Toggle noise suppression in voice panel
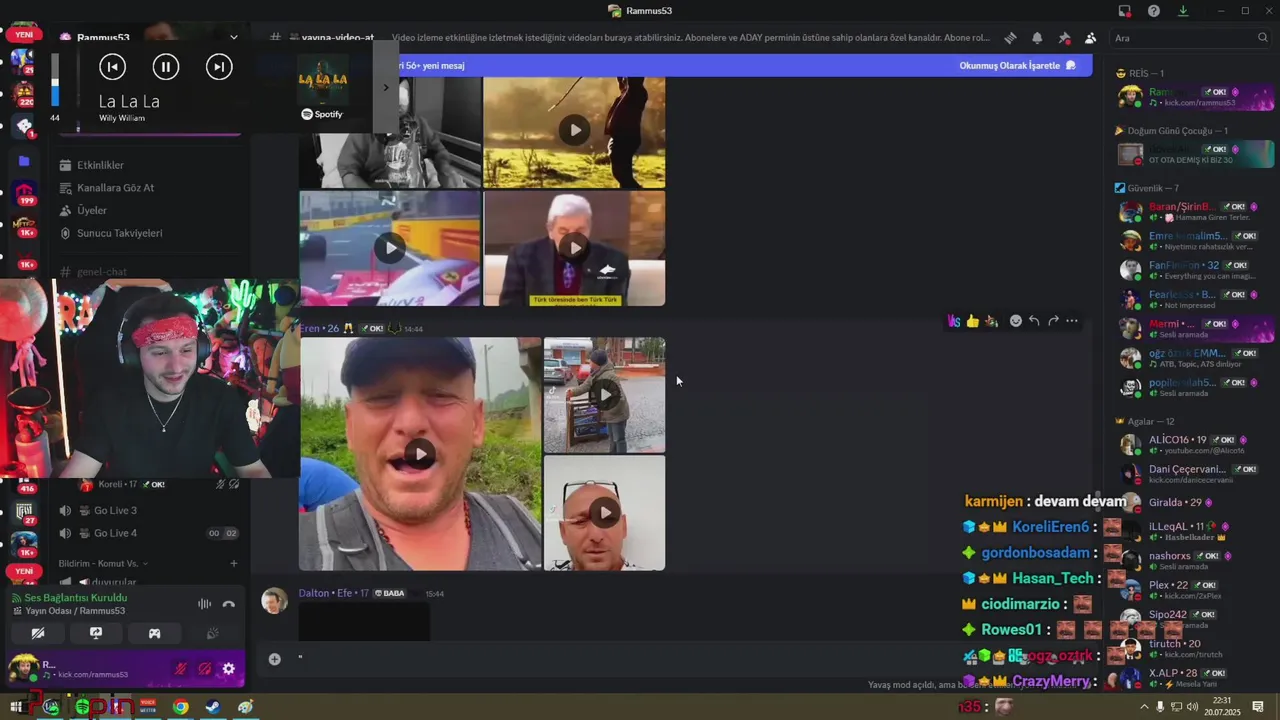Screen dimensions: 1280x720 [204, 604]
